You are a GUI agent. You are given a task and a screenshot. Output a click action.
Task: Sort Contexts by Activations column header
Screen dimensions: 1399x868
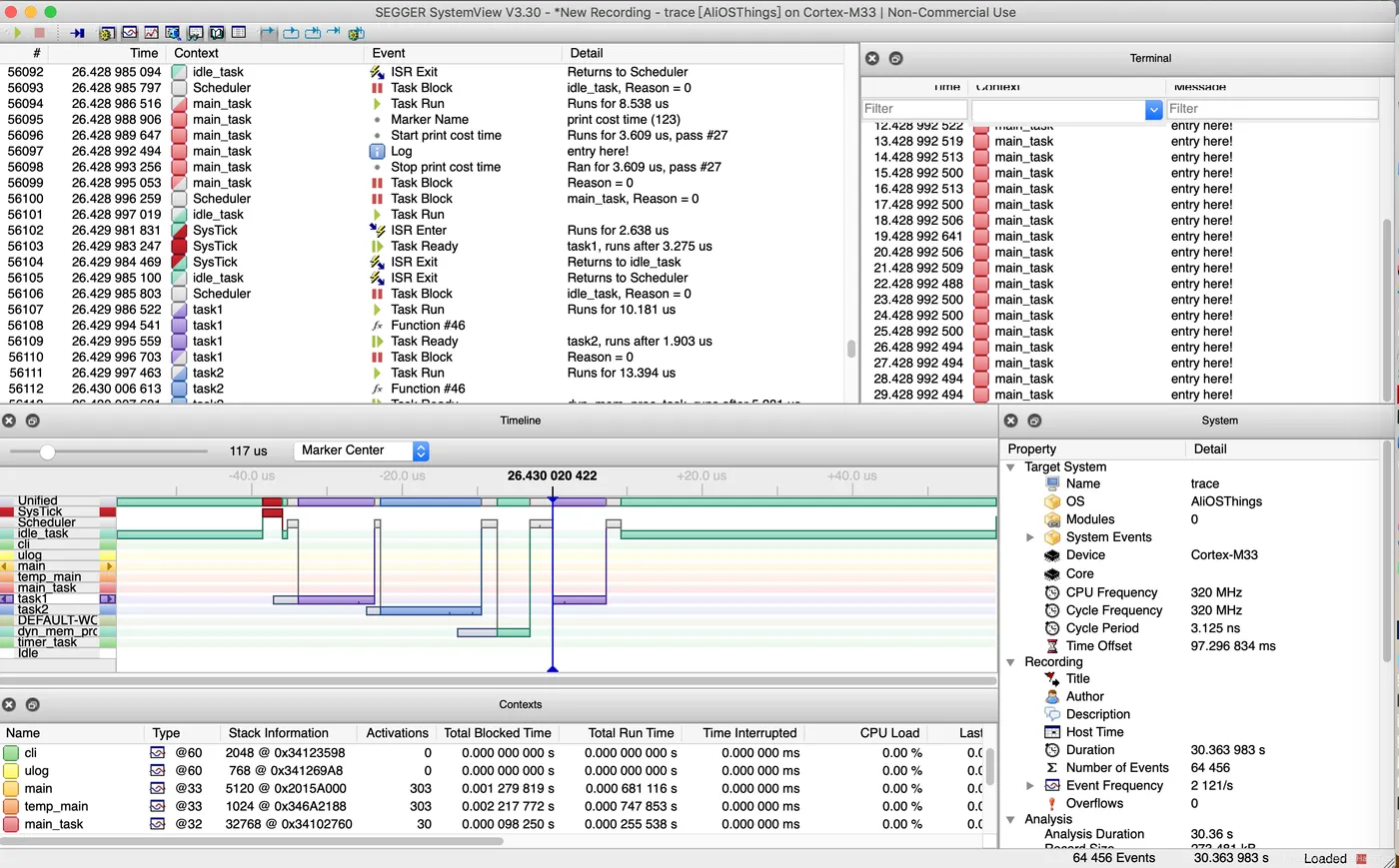point(397,733)
